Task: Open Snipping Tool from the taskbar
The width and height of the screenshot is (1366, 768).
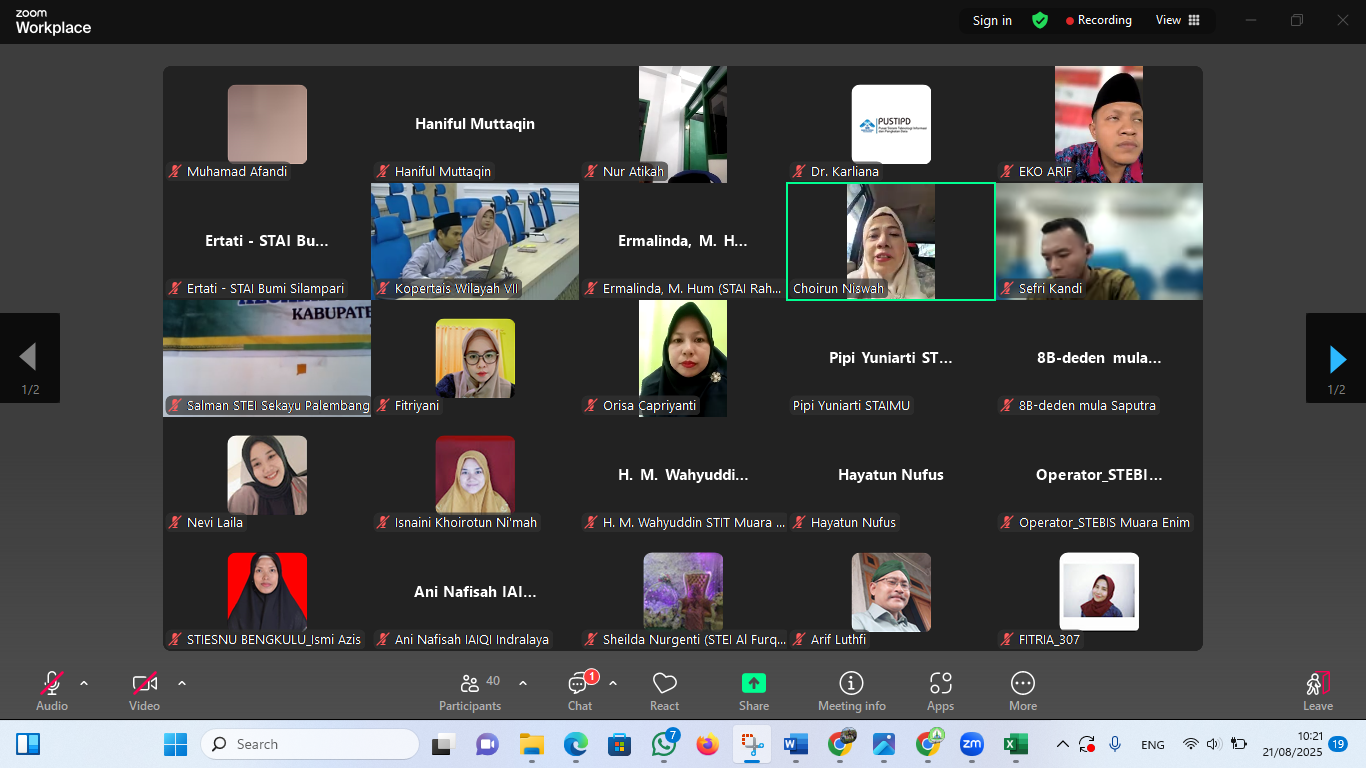Action: tap(752, 744)
